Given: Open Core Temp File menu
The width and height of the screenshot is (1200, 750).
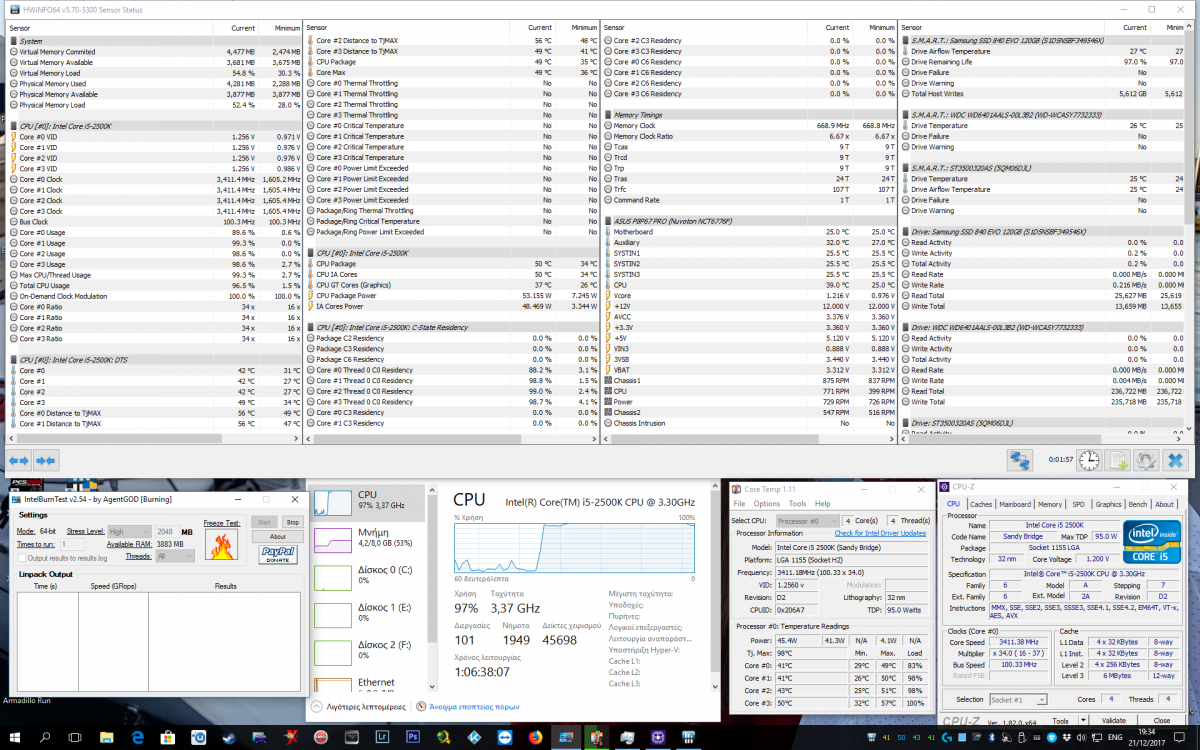Looking at the screenshot, I should point(739,504).
